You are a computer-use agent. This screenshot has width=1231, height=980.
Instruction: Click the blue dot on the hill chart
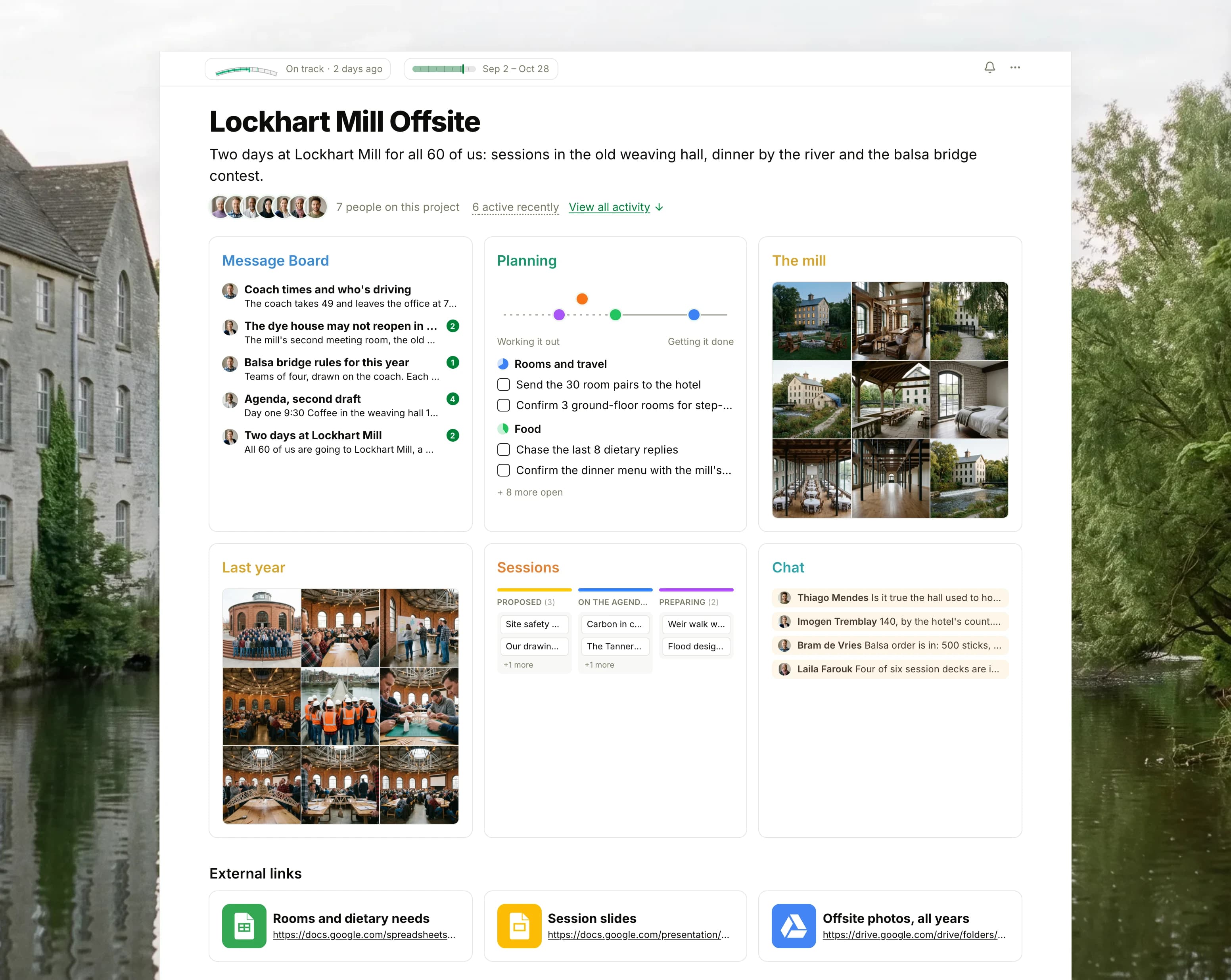pos(694,314)
